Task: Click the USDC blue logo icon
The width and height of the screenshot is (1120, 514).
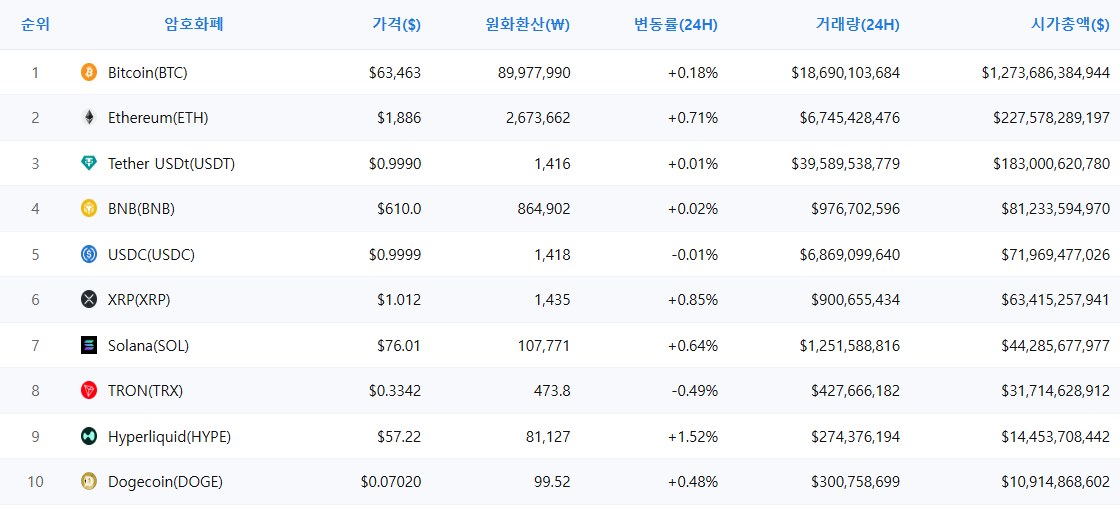Action: pos(89,254)
